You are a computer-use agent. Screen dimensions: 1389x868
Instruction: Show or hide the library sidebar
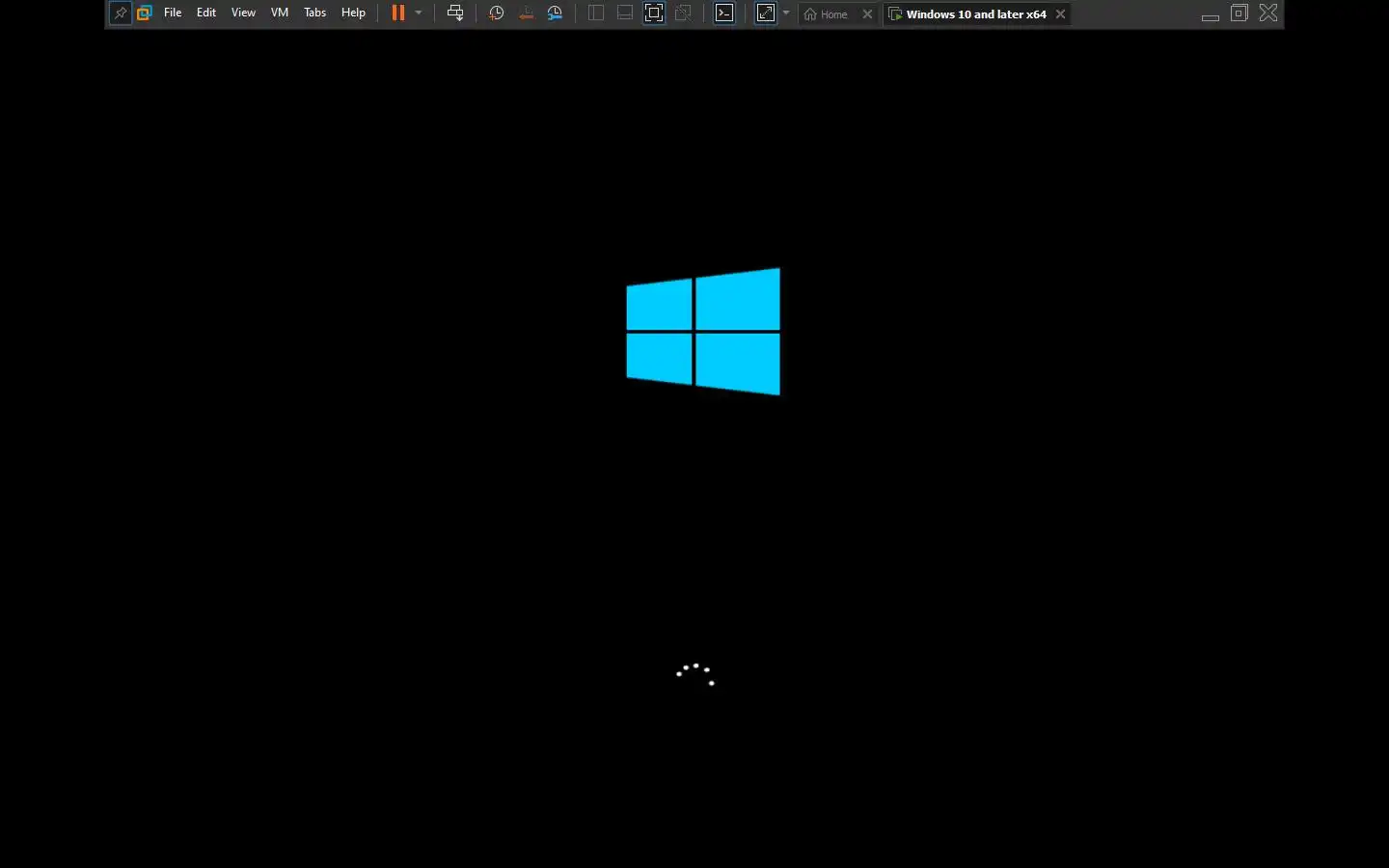(x=596, y=14)
